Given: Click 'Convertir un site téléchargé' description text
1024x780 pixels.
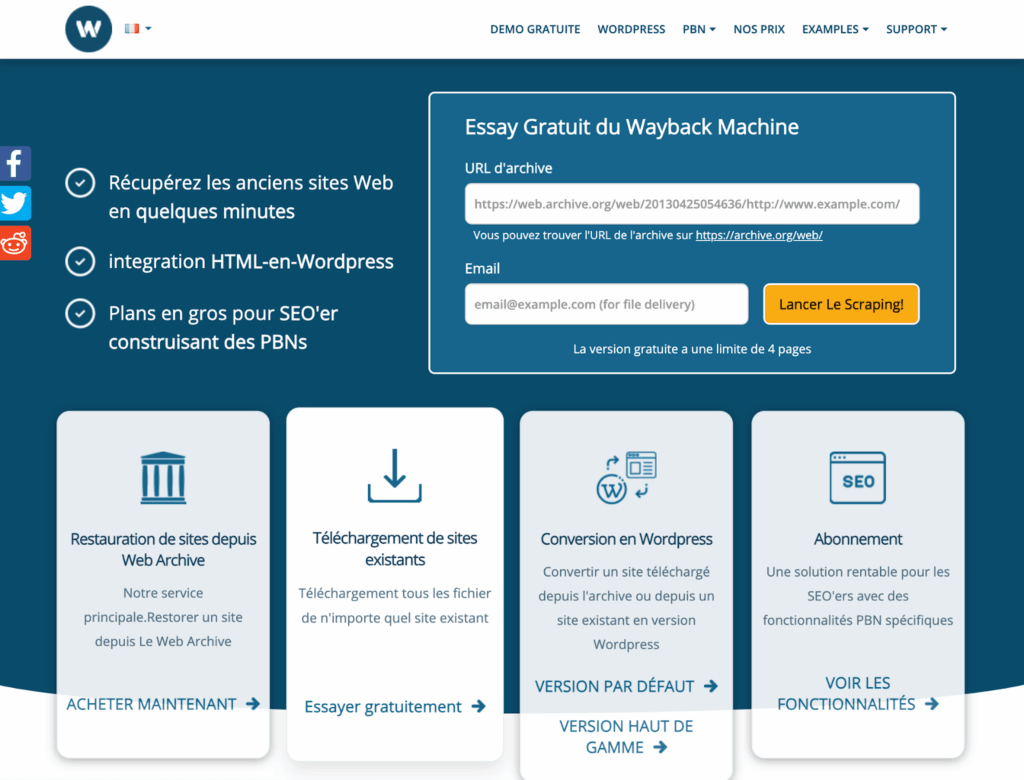Looking at the screenshot, I should [626, 608].
